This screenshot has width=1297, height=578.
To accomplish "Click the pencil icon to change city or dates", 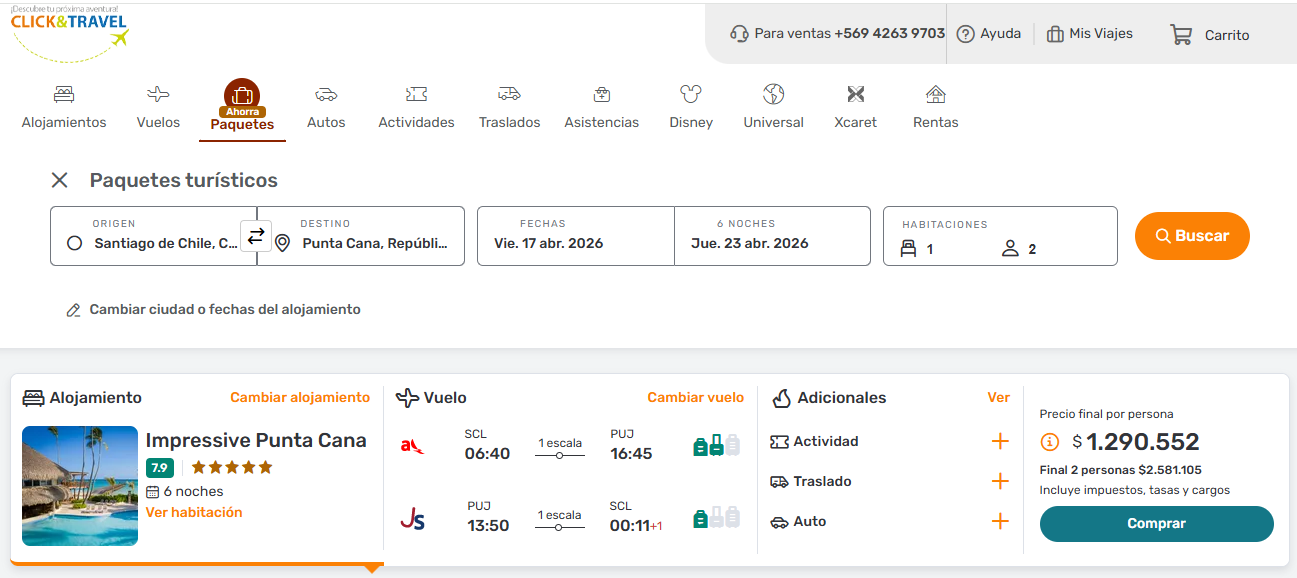I will coord(73,310).
